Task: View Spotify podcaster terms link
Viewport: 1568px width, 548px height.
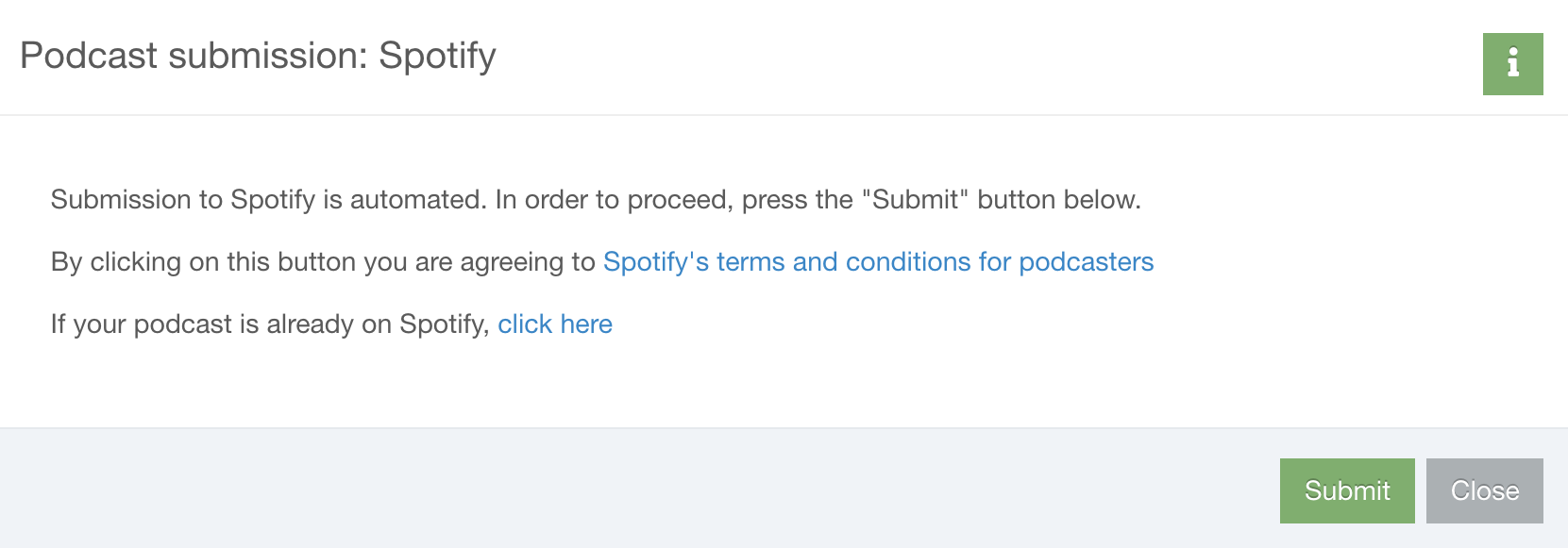Action: 878,261
